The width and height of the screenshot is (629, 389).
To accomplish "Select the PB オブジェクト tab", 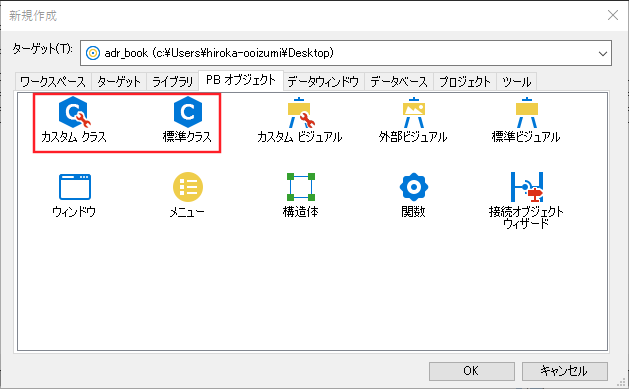I will pos(241,80).
